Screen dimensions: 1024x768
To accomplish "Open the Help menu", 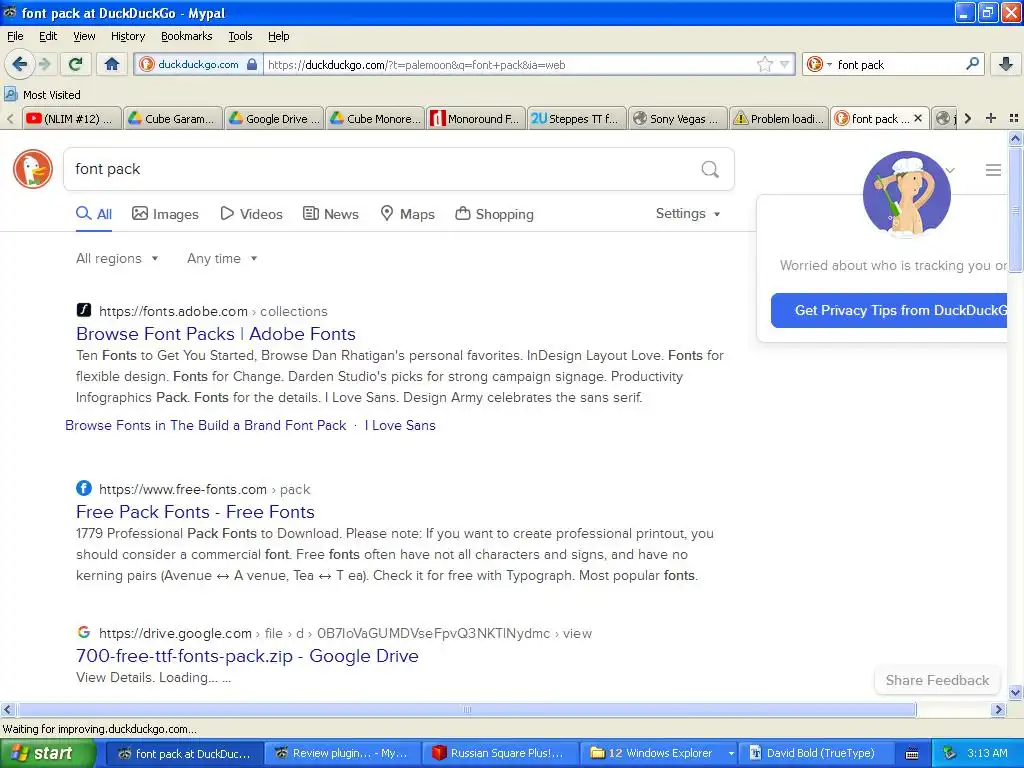I will click(278, 36).
